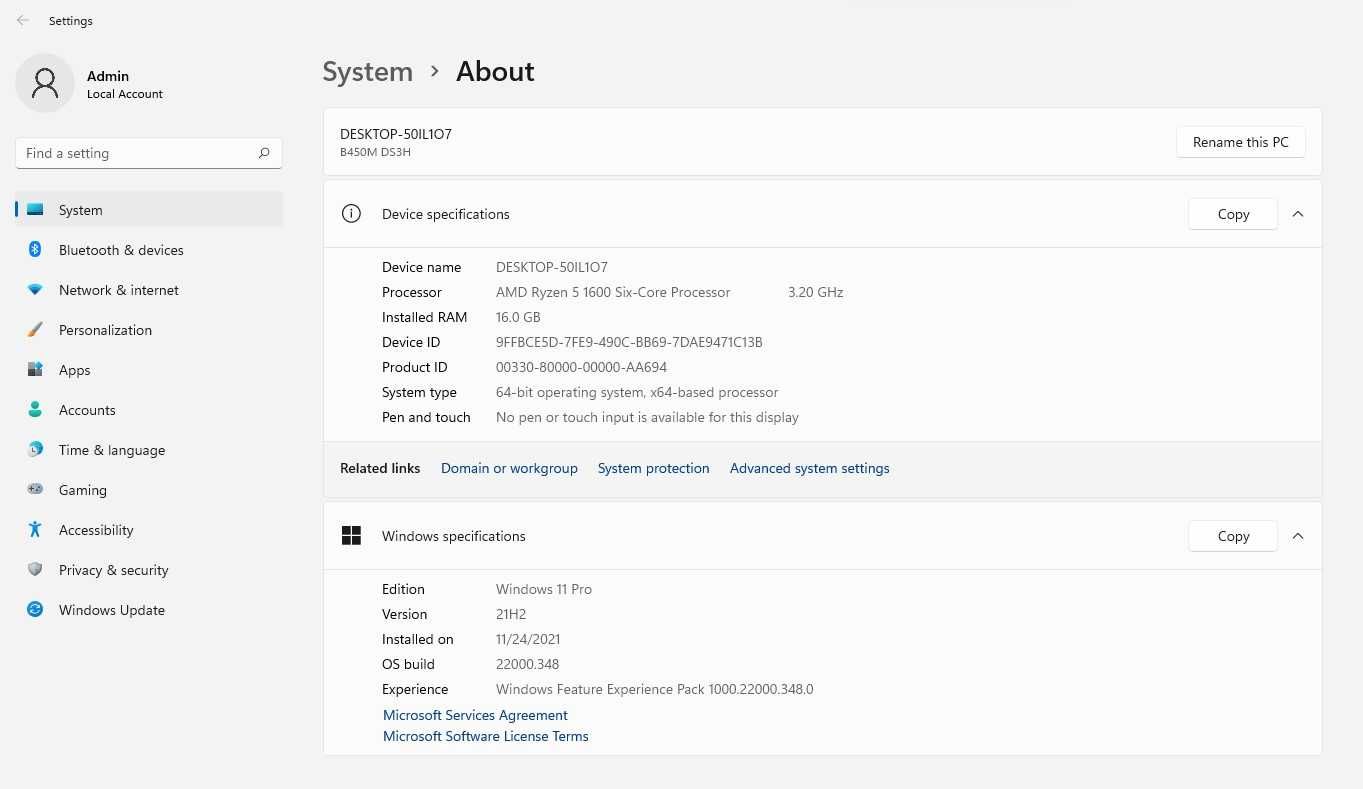Viewport: 1363px width, 789px height.
Task: Click the Product ID value 00330-80000-00000-AA694
Action: pos(581,367)
